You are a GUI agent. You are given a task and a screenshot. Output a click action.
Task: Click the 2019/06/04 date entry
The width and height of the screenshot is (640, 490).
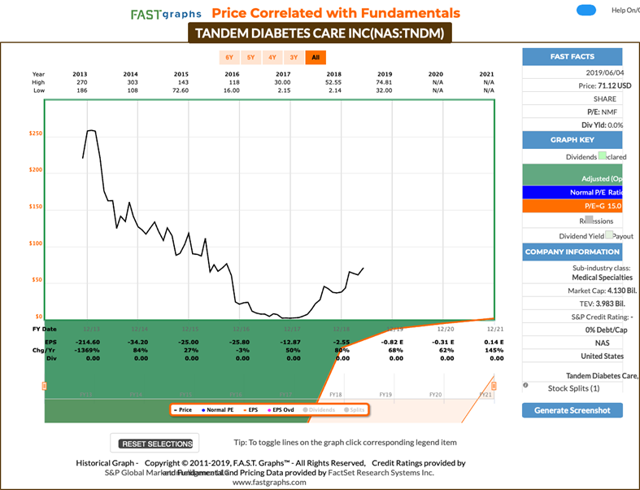(604, 73)
